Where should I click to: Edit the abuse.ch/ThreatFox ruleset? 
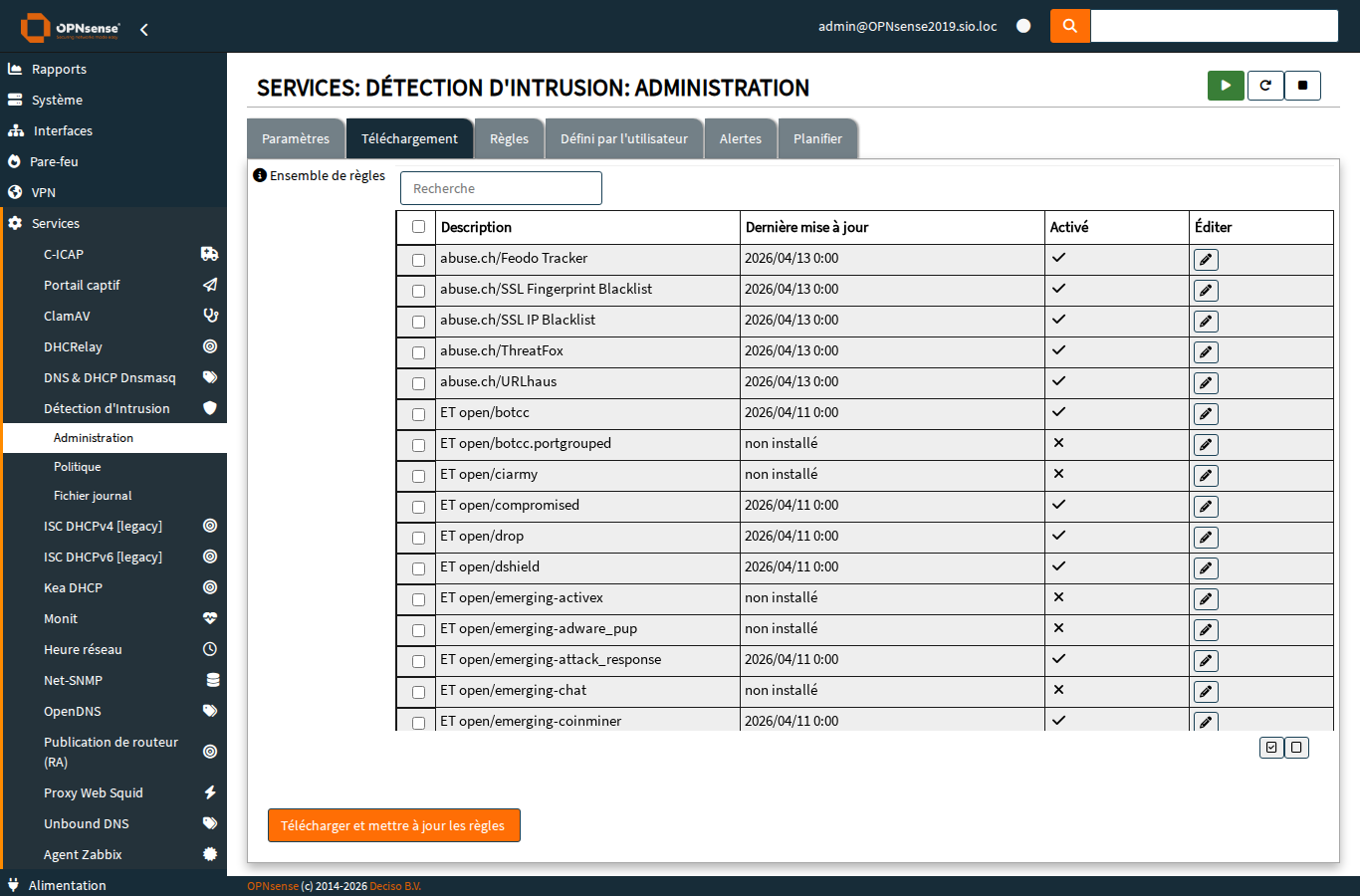click(x=1206, y=352)
